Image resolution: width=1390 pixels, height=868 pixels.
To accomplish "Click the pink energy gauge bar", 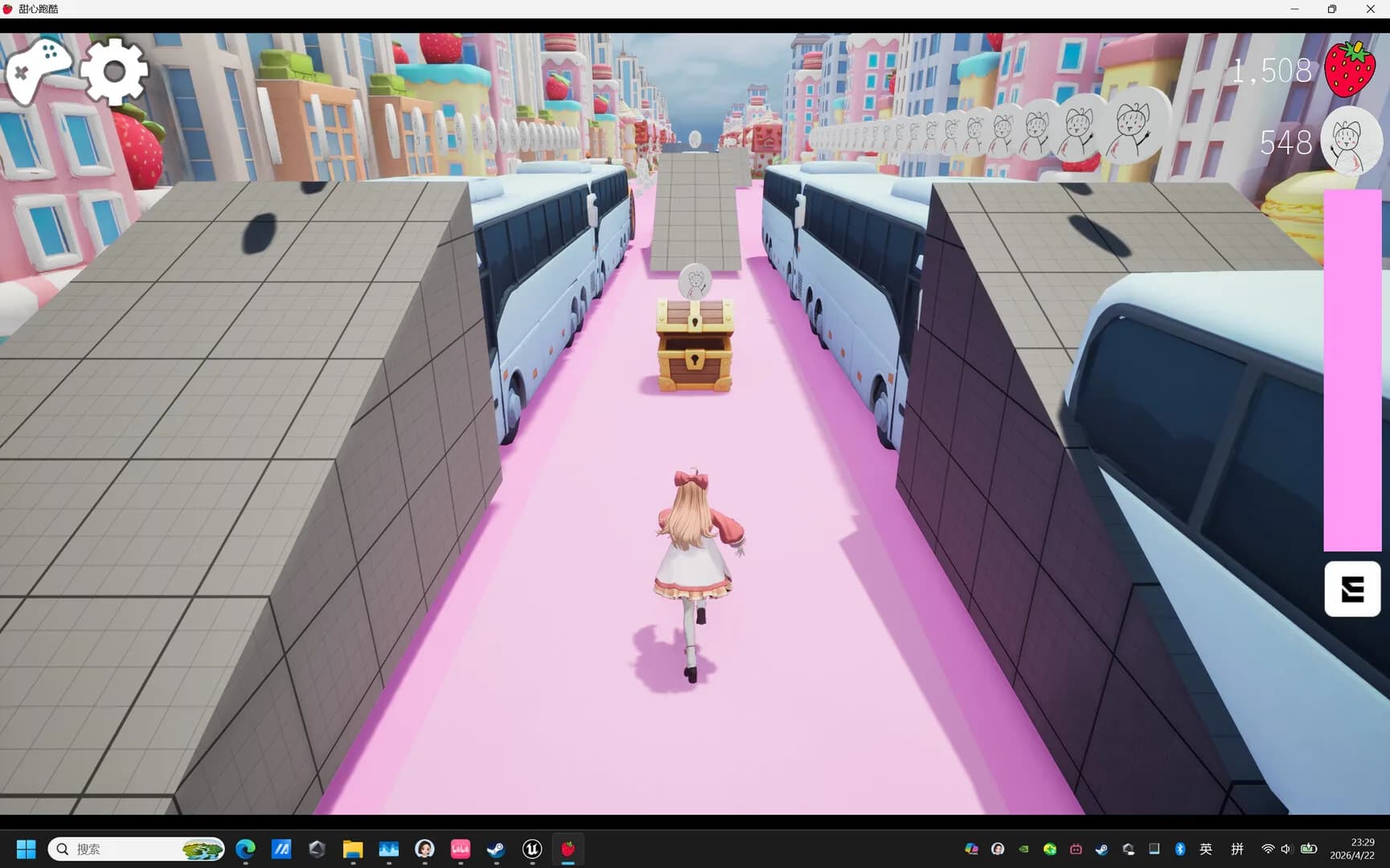I will (x=1352, y=371).
